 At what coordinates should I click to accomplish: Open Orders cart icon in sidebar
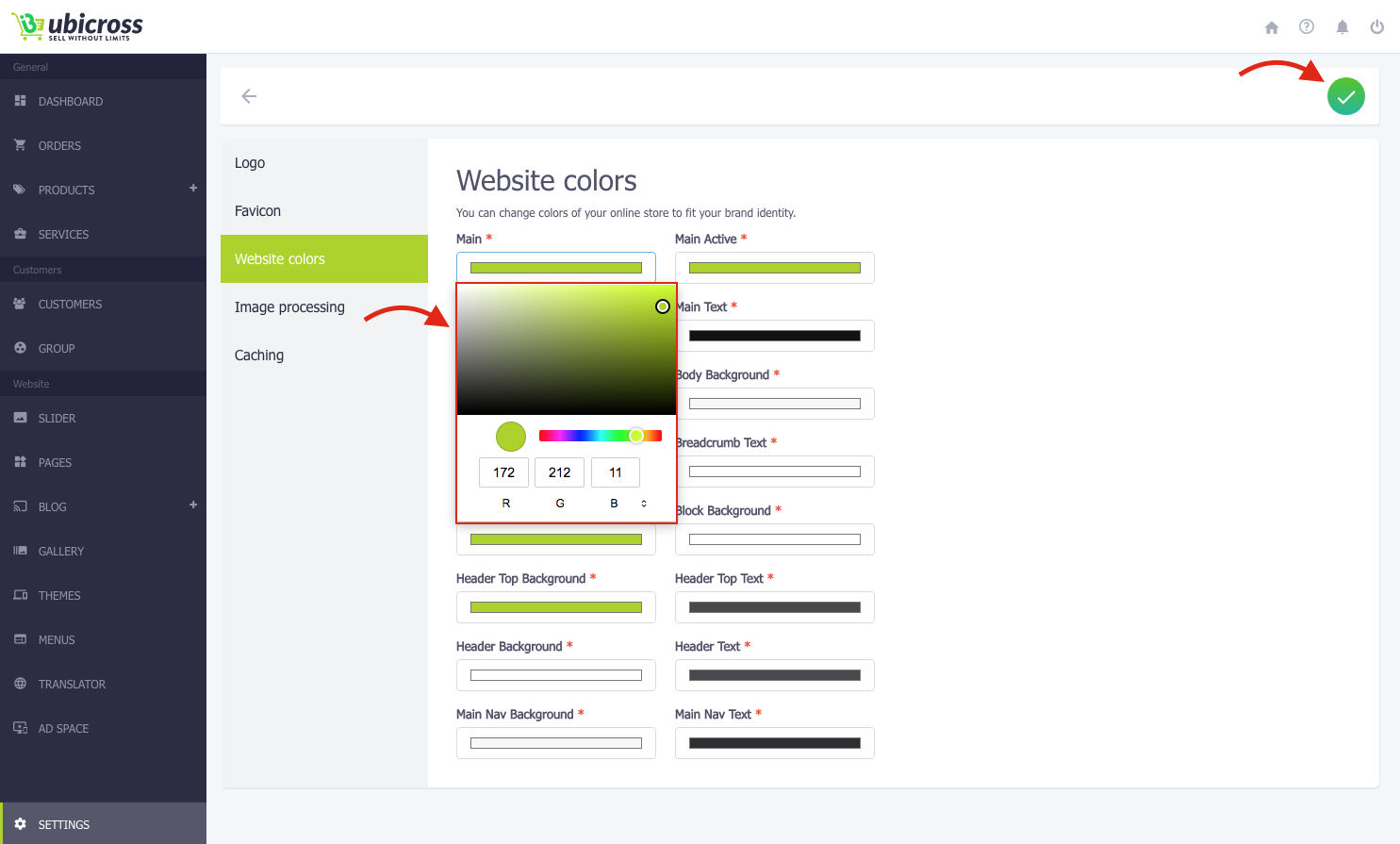20,144
